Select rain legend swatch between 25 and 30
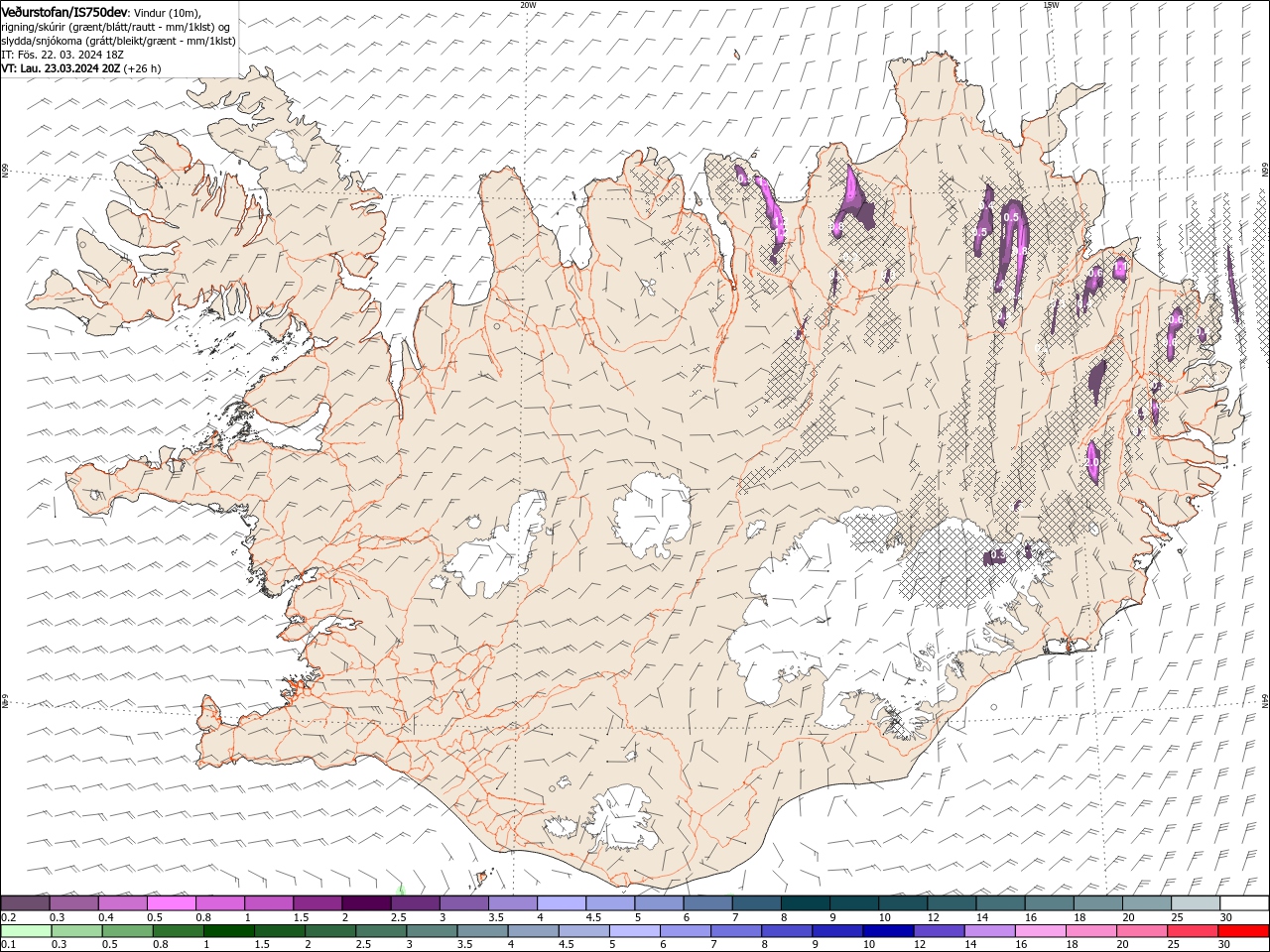Image resolution: width=1270 pixels, height=952 pixels. point(1193,931)
